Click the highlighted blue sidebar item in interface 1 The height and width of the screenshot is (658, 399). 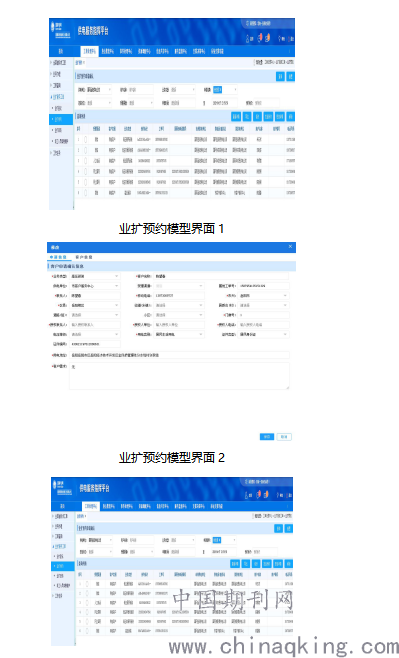[61, 119]
